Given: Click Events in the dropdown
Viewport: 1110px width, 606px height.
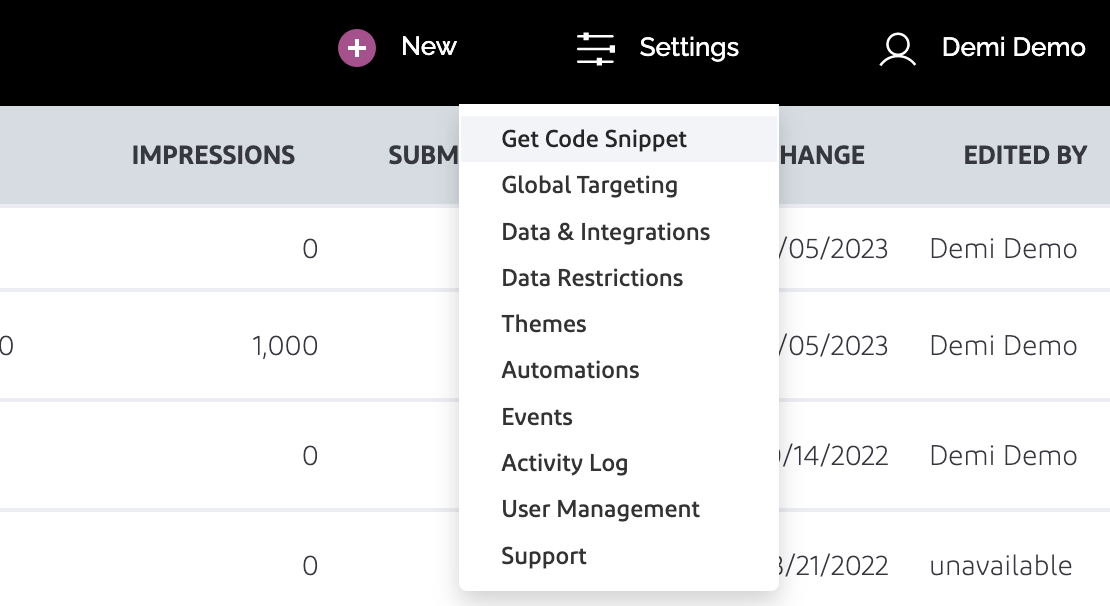Looking at the screenshot, I should click(537, 417).
